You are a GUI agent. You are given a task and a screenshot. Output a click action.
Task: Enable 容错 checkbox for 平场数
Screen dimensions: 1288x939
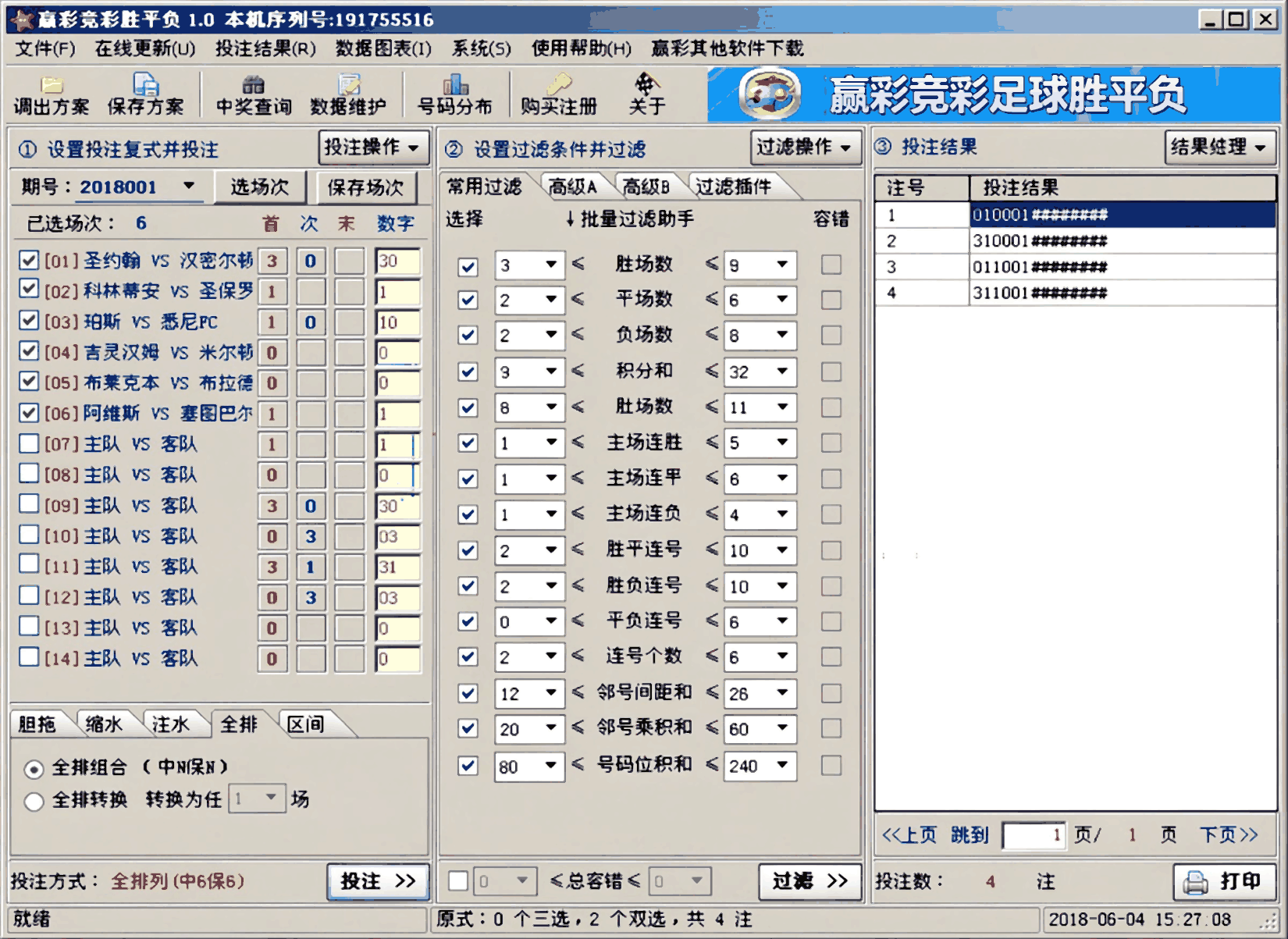tap(831, 301)
